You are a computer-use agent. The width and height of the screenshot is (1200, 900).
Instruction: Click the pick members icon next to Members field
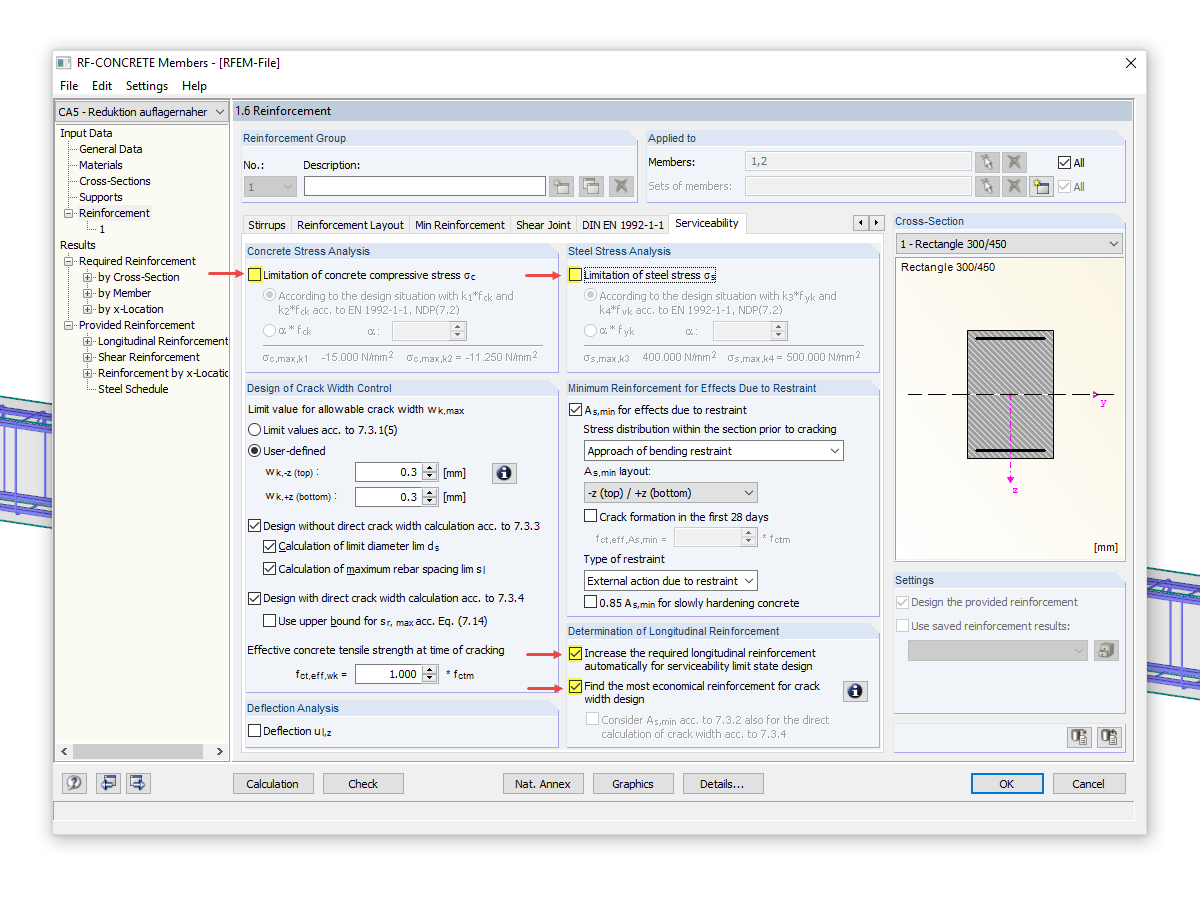coord(987,162)
